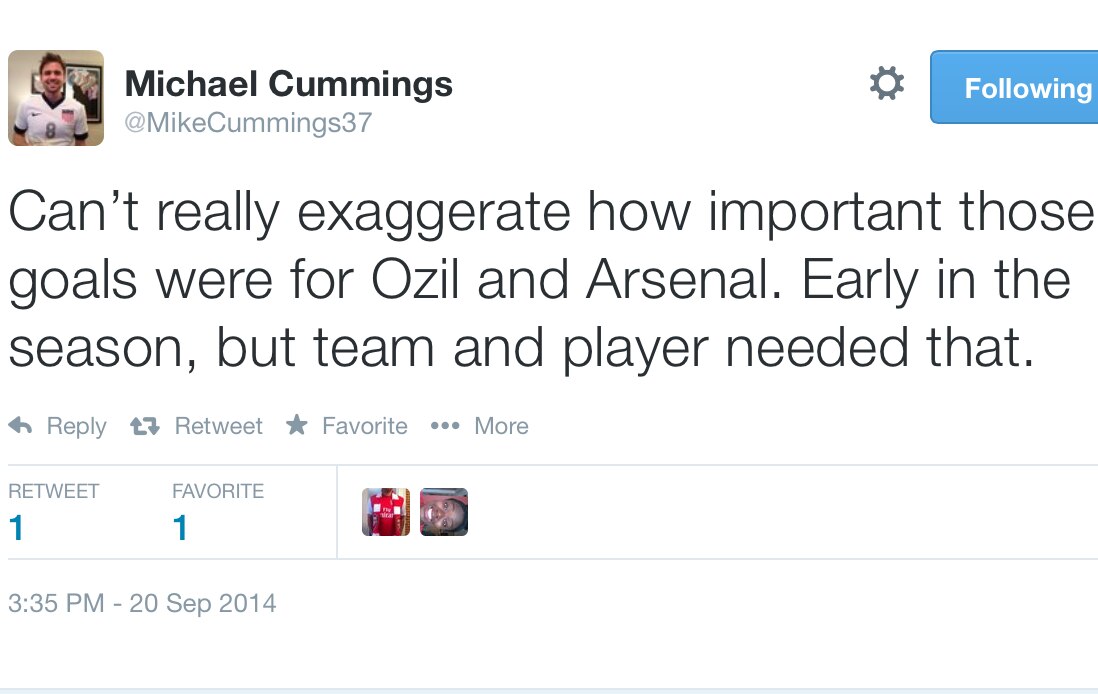
Task: Click the Favorite star icon
Action: (296, 426)
